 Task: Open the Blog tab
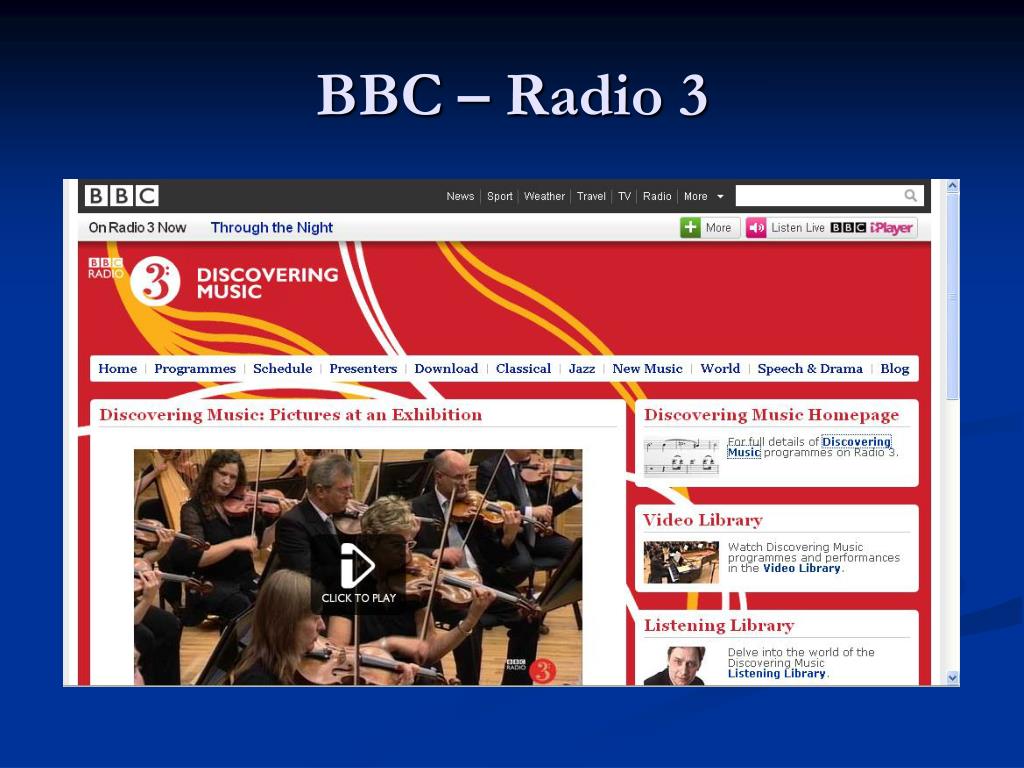(x=895, y=369)
